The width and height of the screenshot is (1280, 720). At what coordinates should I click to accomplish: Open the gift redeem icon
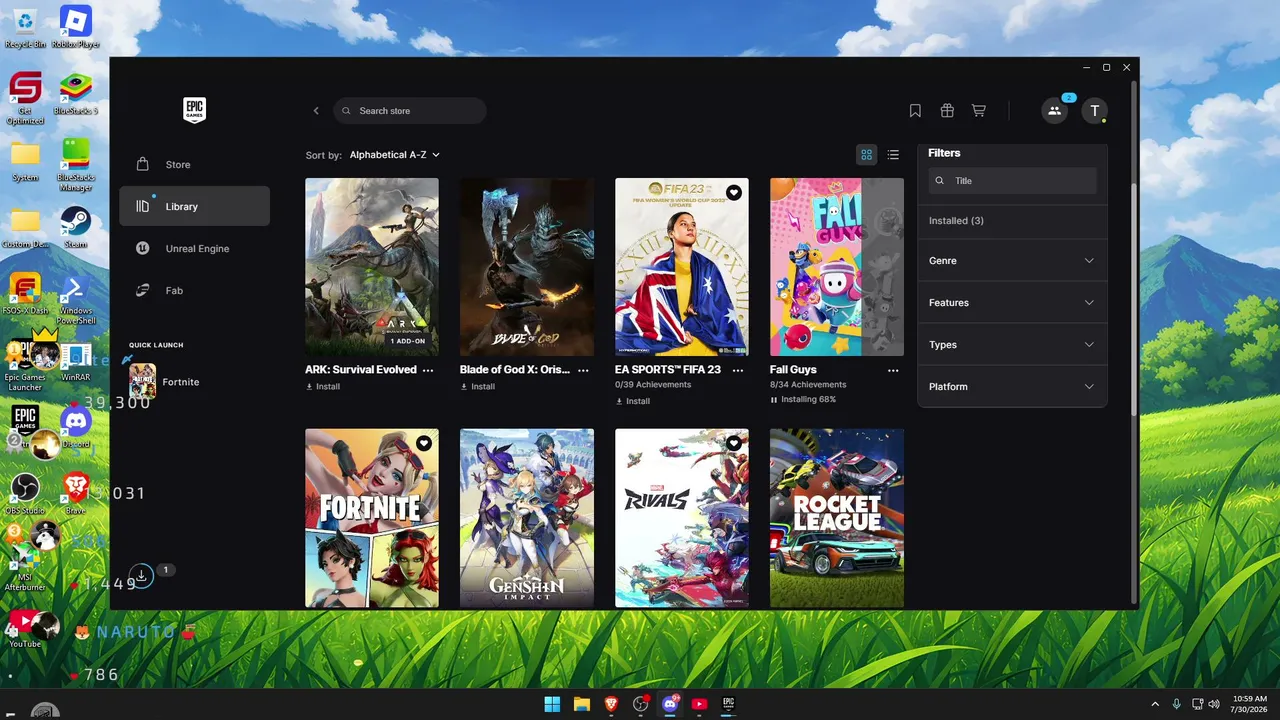[x=947, y=111]
